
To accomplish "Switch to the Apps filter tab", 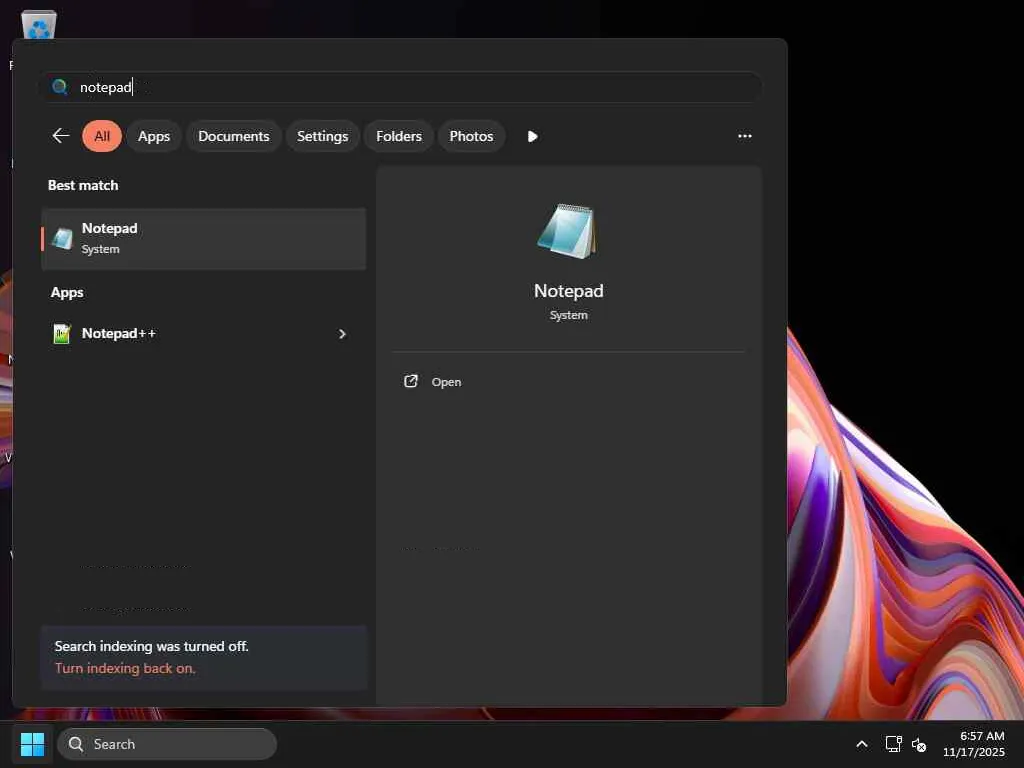I will 153,136.
